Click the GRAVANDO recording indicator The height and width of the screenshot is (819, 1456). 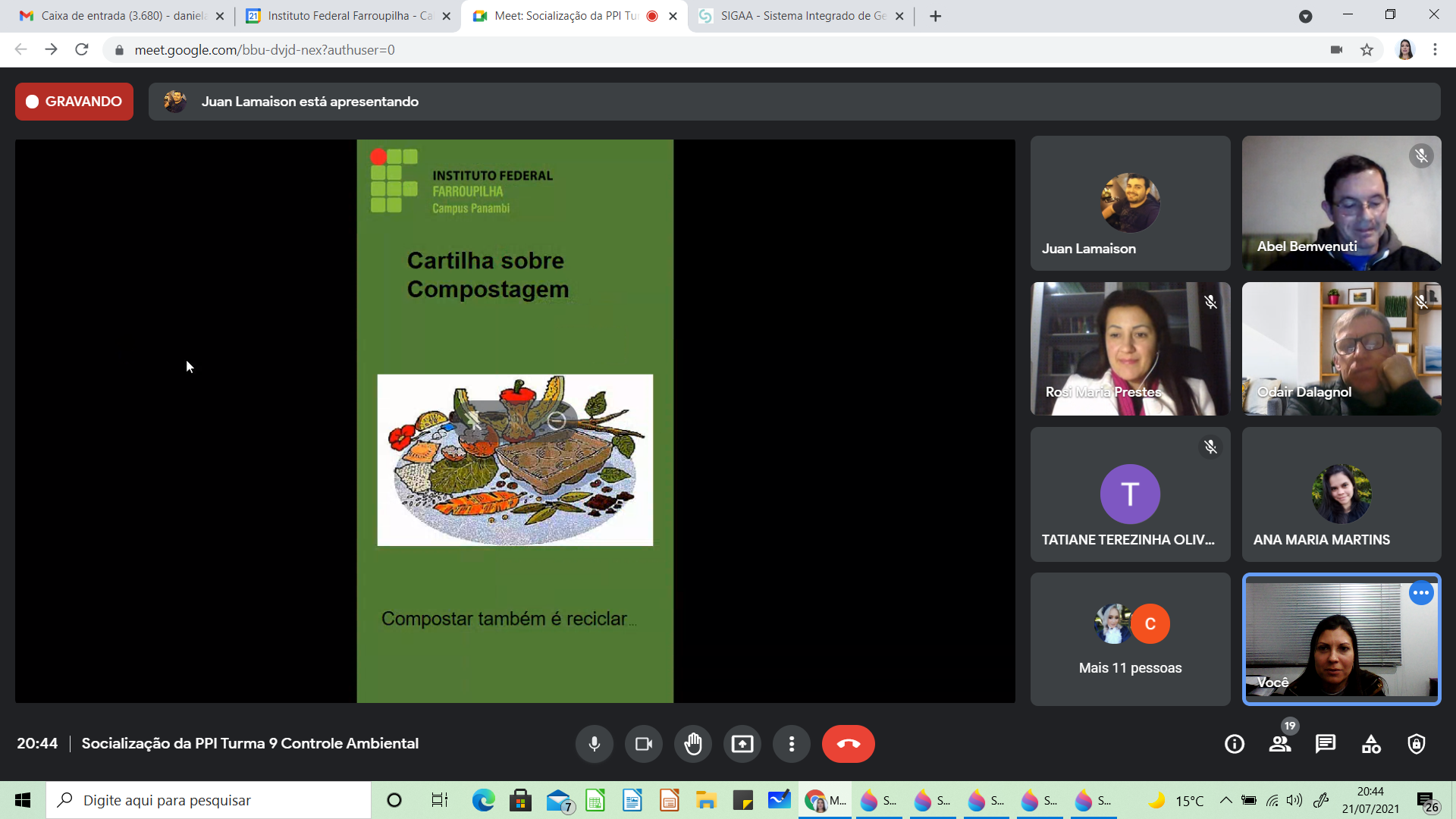tap(74, 102)
